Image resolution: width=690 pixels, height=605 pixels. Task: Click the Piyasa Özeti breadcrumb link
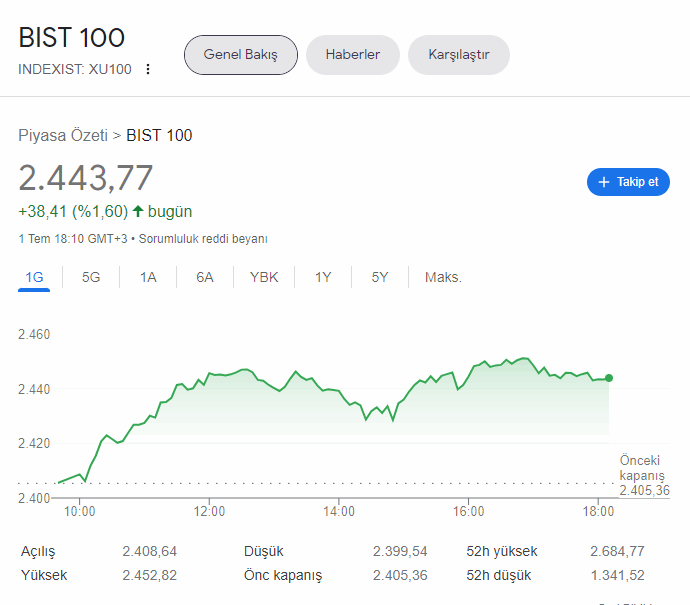[63, 135]
